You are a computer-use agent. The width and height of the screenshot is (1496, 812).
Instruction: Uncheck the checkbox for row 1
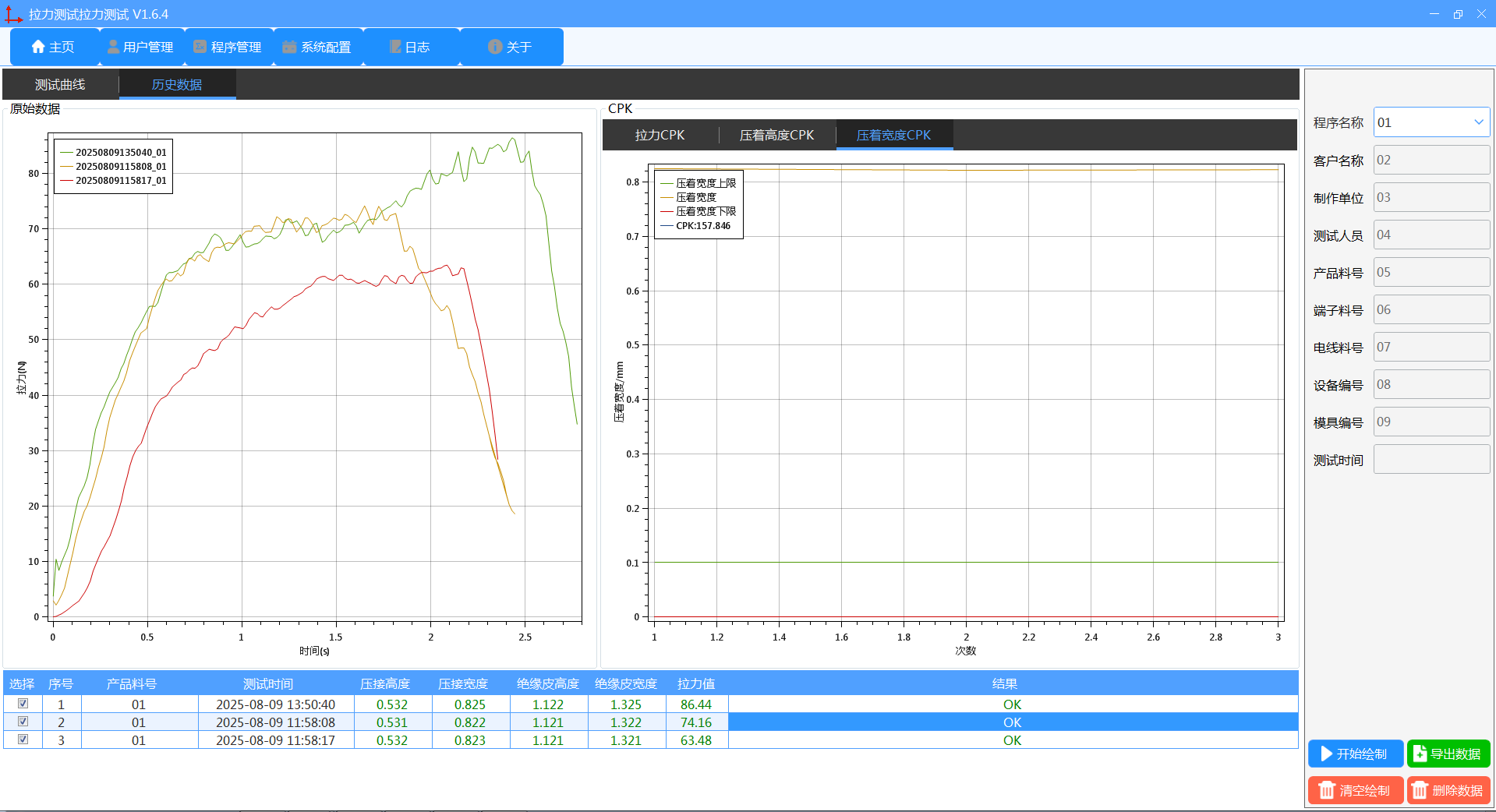click(23, 704)
